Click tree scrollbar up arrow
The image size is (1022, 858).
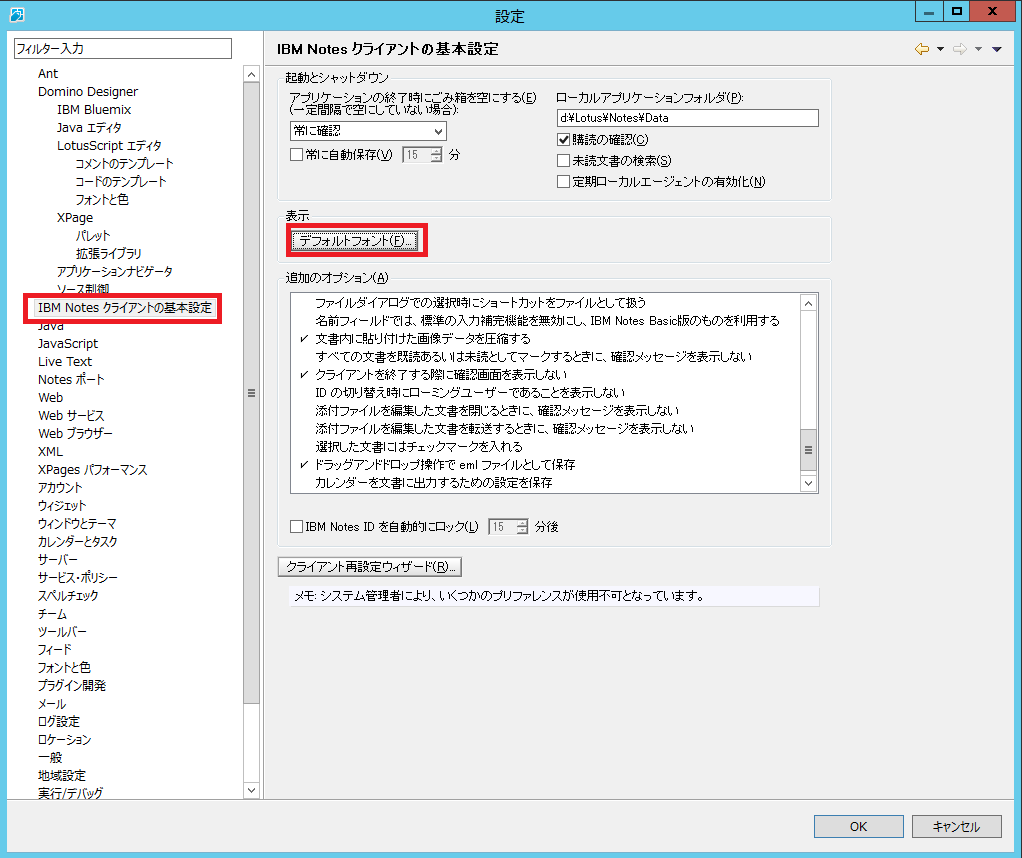point(252,74)
